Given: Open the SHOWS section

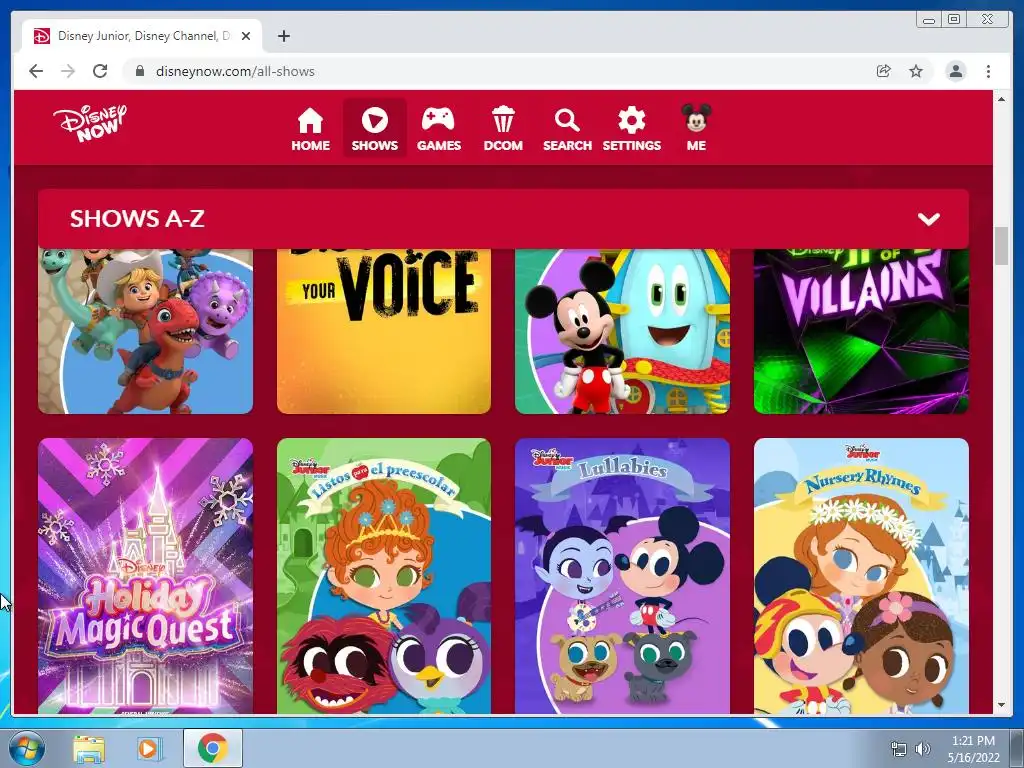Looking at the screenshot, I should pyautogui.click(x=374, y=128).
